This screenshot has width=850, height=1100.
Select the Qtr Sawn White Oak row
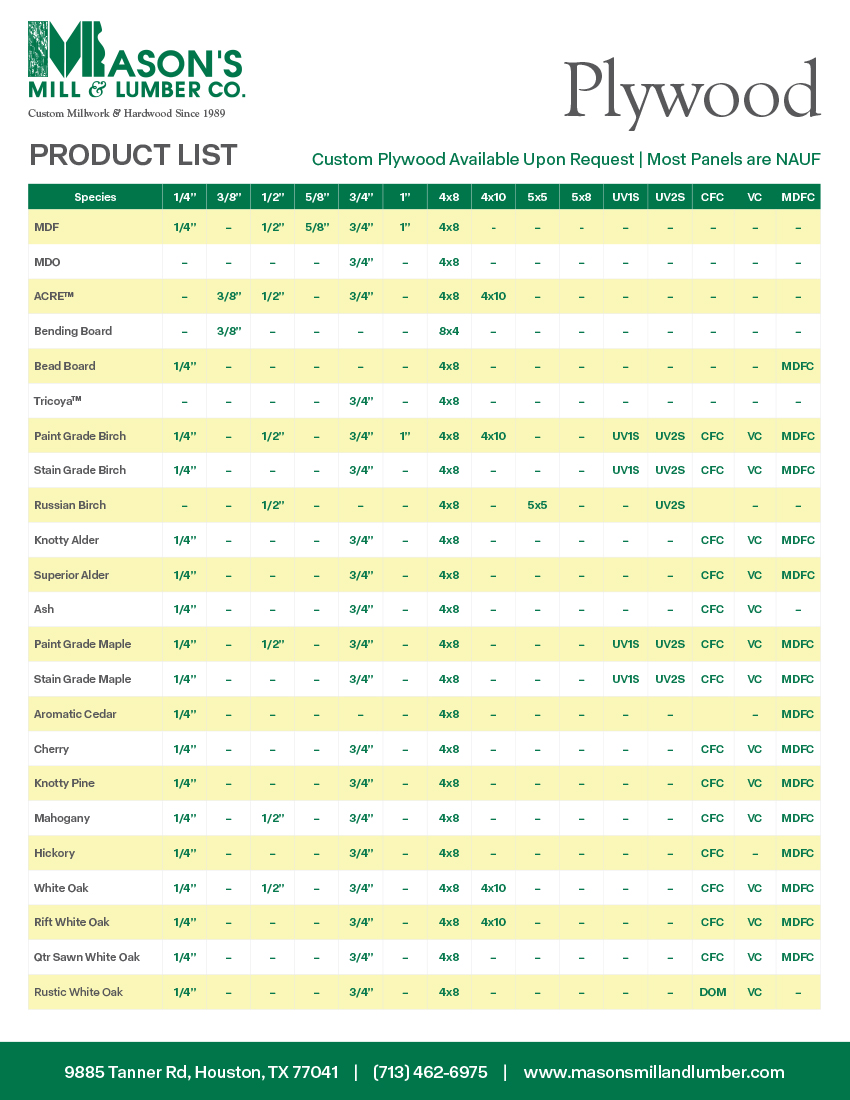pos(87,957)
